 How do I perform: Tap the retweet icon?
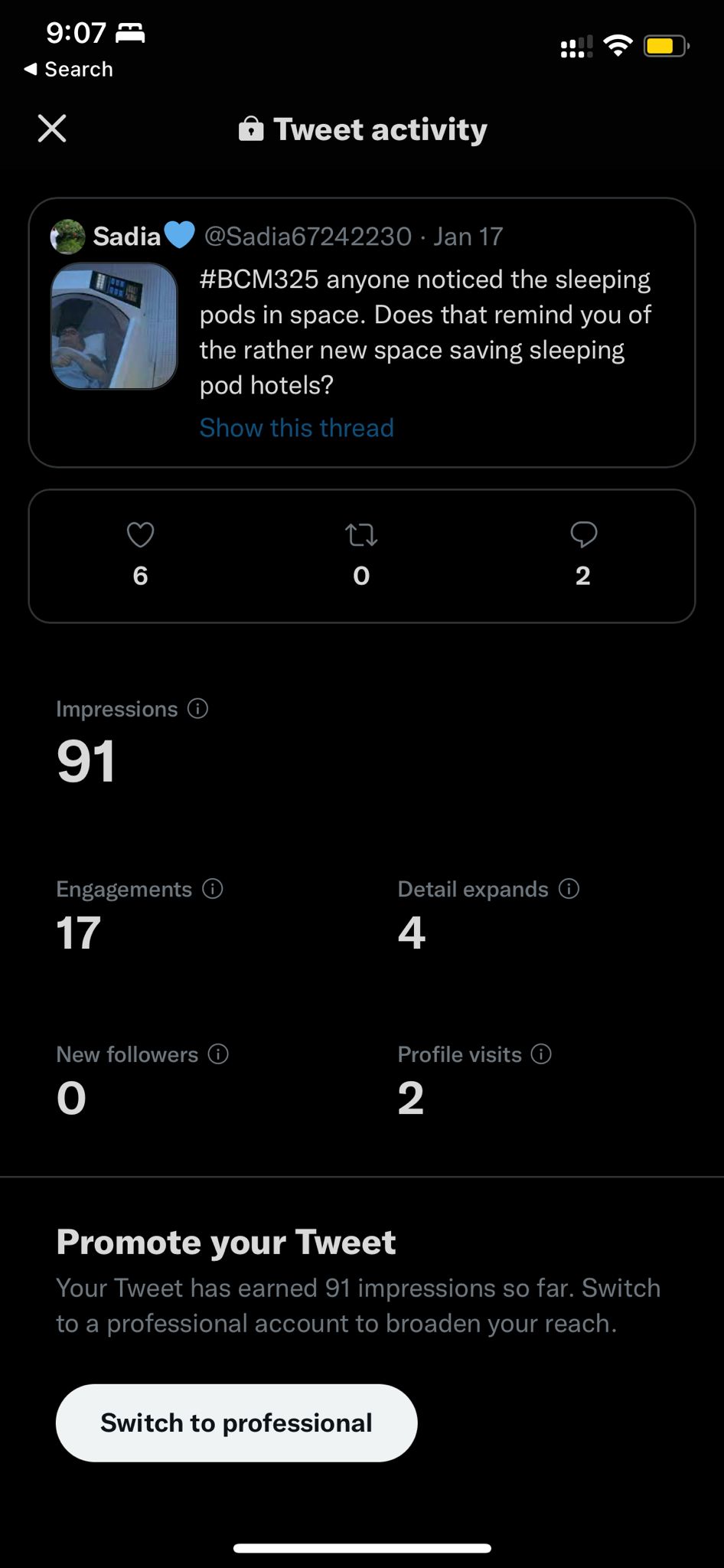click(361, 534)
